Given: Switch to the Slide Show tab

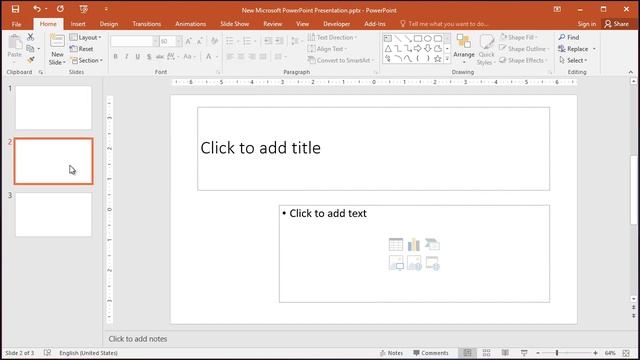Looking at the screenshot, I should [x=235, y=24].
